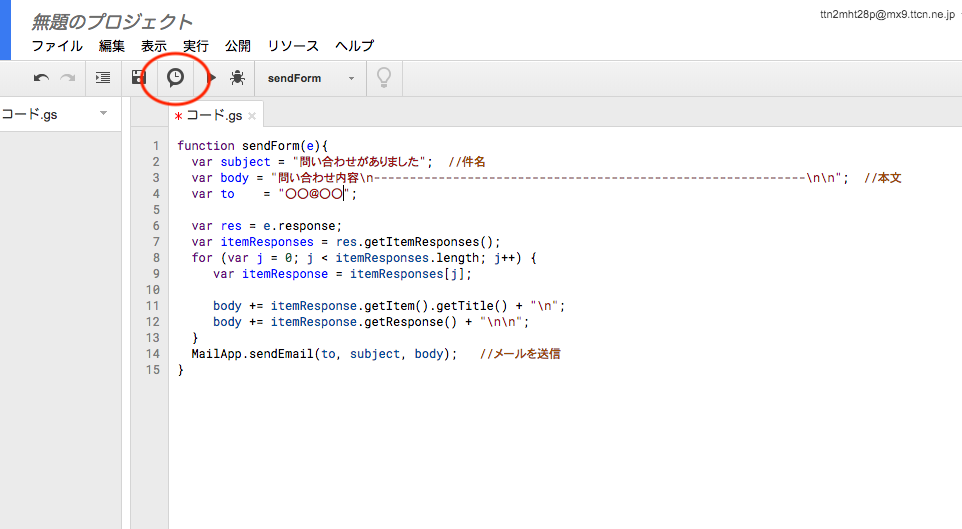Click the res.getItemResponses() call
Image resolution: width=962 pixels, height=529 pixels.
[415, 242]
